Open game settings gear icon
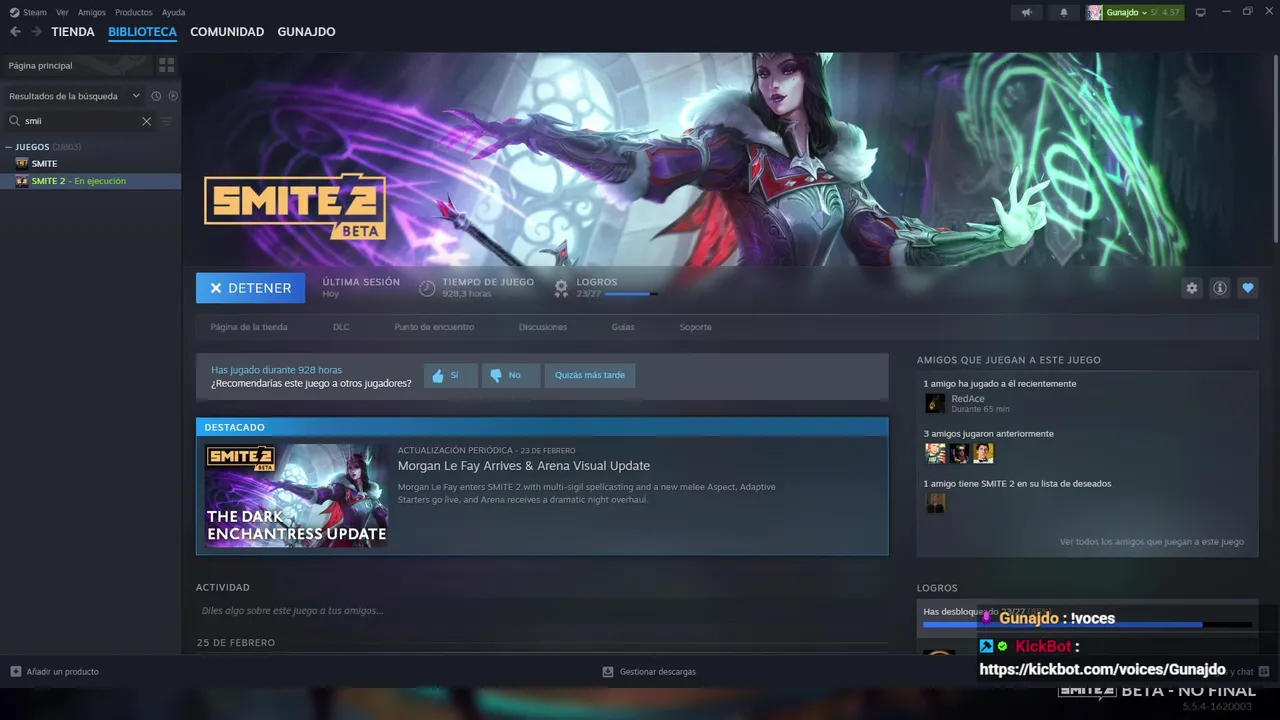This screenshot has height=720, width=1280. (1191, 288)
